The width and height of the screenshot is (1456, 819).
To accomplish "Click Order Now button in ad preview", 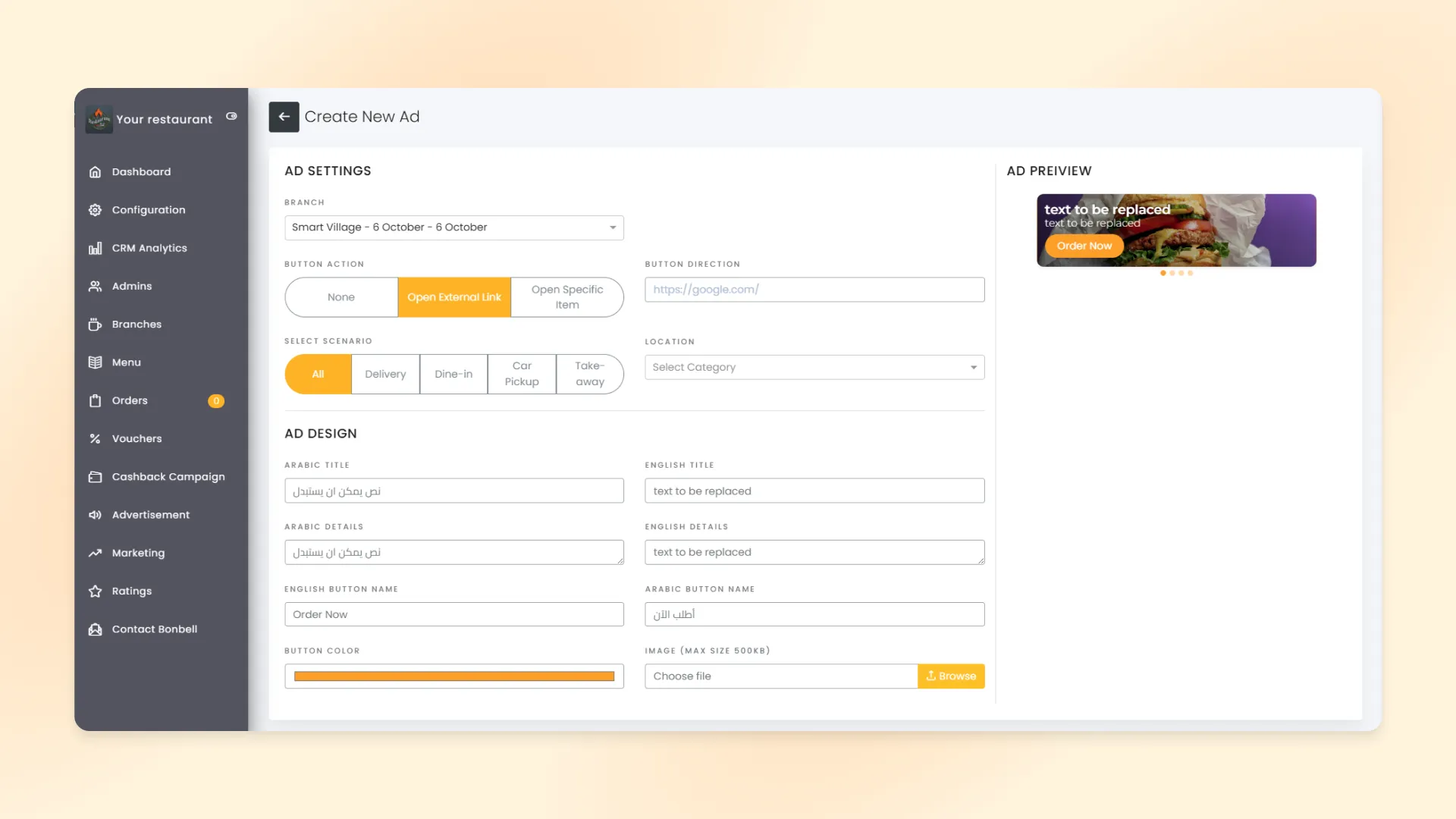I will [x=1084, y=246].
